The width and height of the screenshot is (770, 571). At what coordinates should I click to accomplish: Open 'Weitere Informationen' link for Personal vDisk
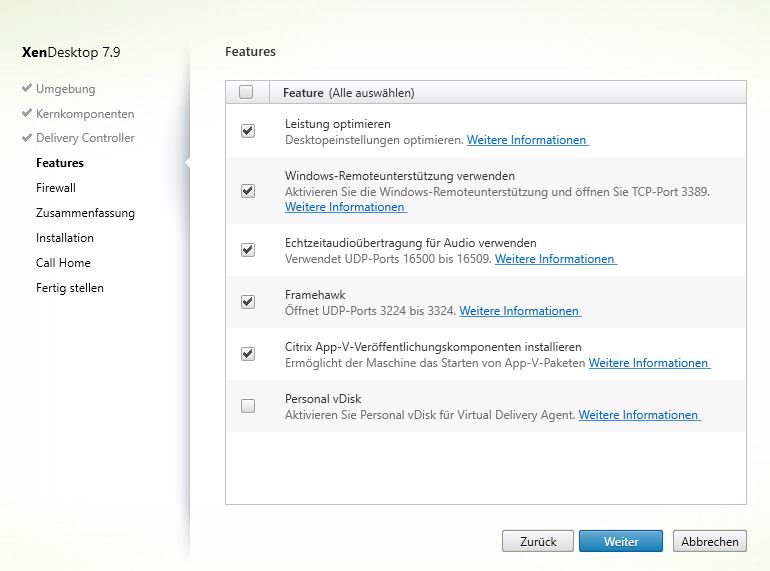[639, 415]
